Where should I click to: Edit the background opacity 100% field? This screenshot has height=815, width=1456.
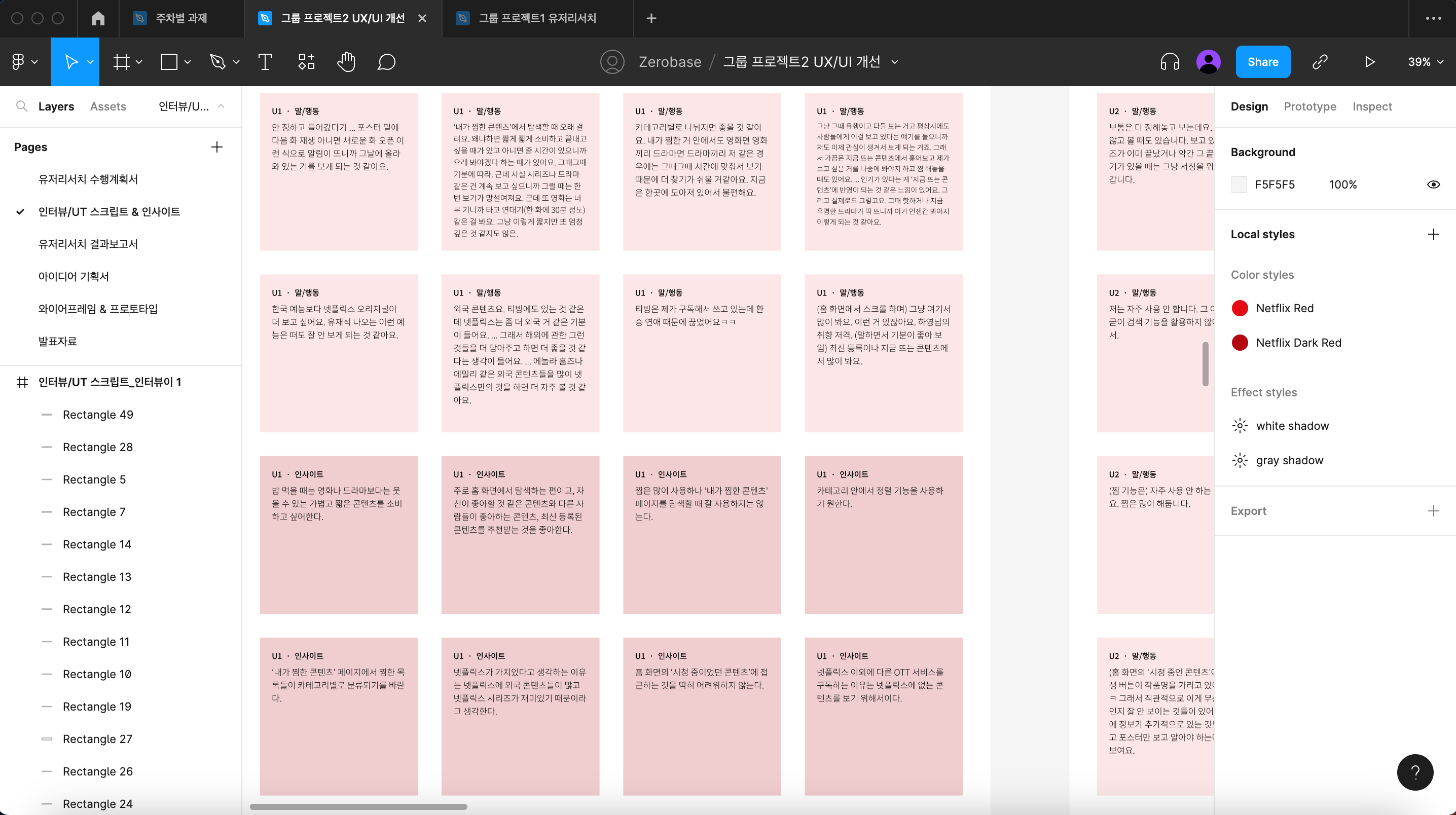point(1342,184)
